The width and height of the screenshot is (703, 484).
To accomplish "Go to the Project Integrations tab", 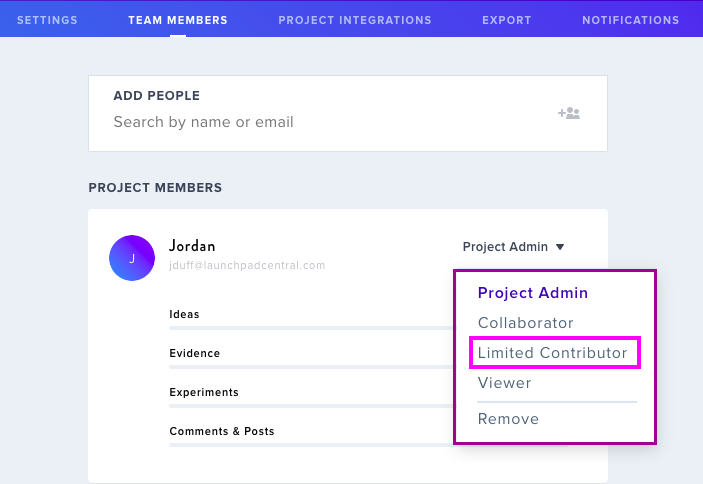I will click(355, 20).
